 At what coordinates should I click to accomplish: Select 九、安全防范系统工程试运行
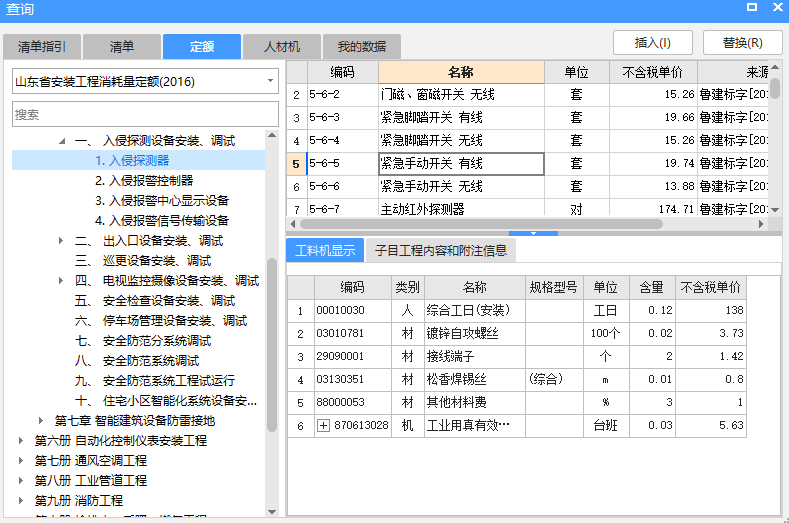[155, 381]
